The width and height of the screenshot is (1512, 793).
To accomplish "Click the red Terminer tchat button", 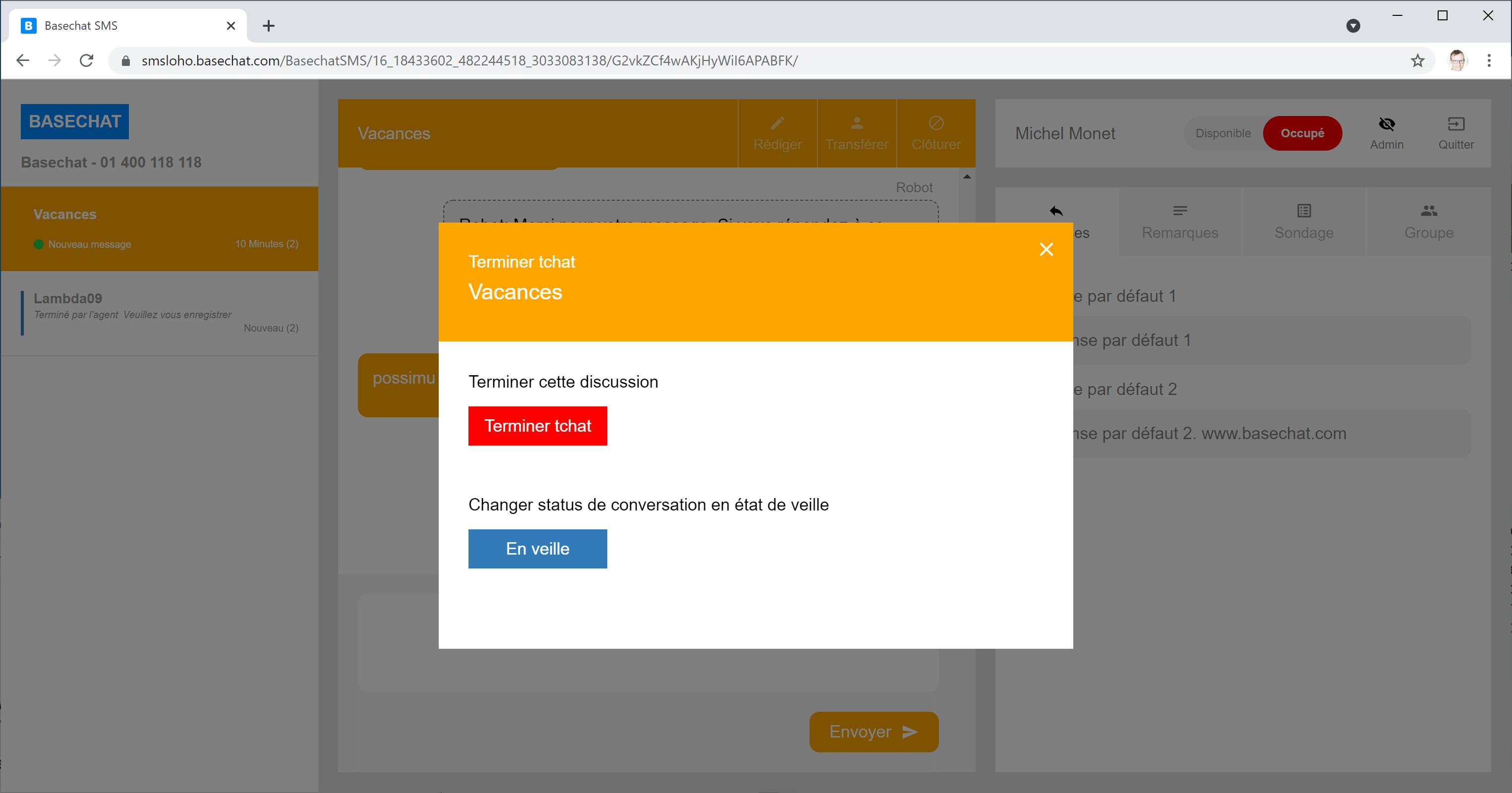I will [537, 426].
